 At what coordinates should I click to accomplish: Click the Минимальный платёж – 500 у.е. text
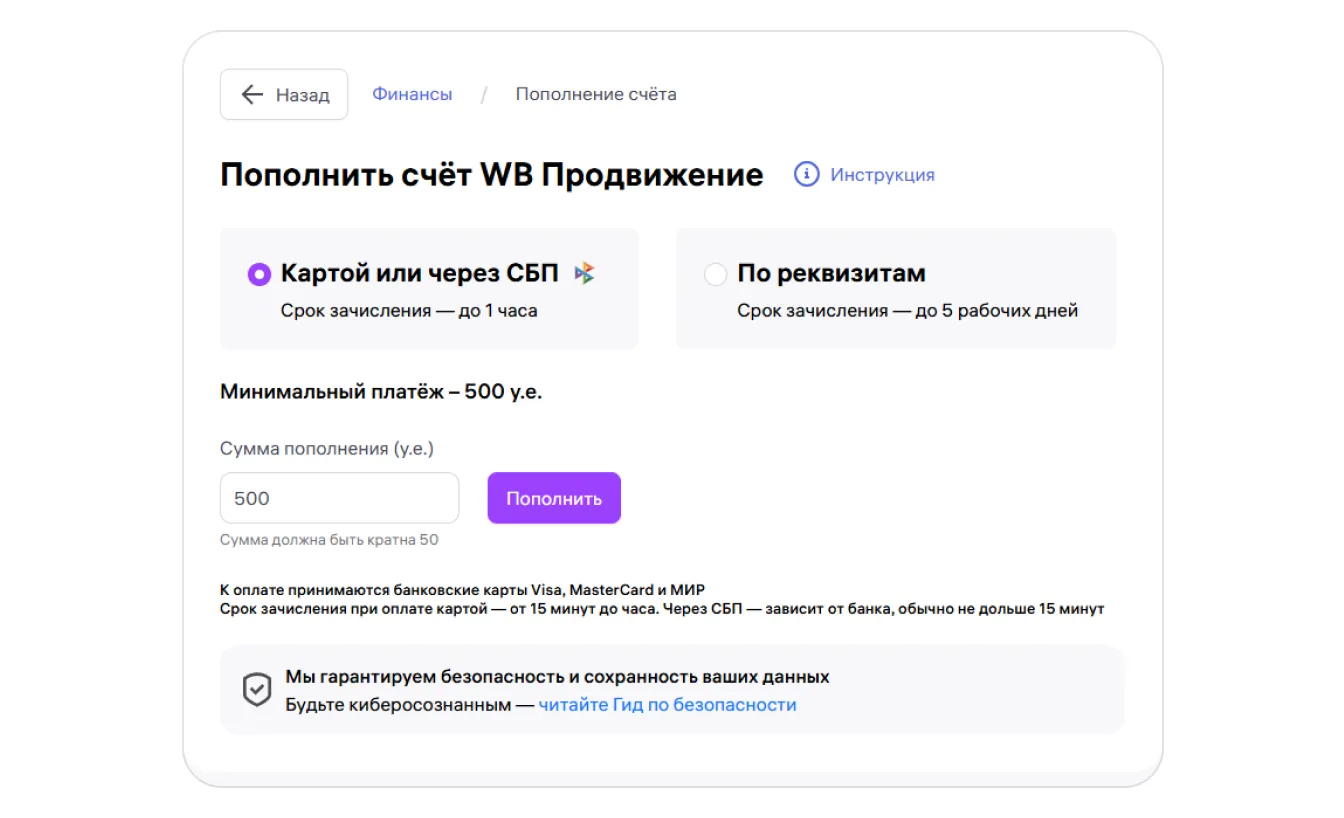381,392
